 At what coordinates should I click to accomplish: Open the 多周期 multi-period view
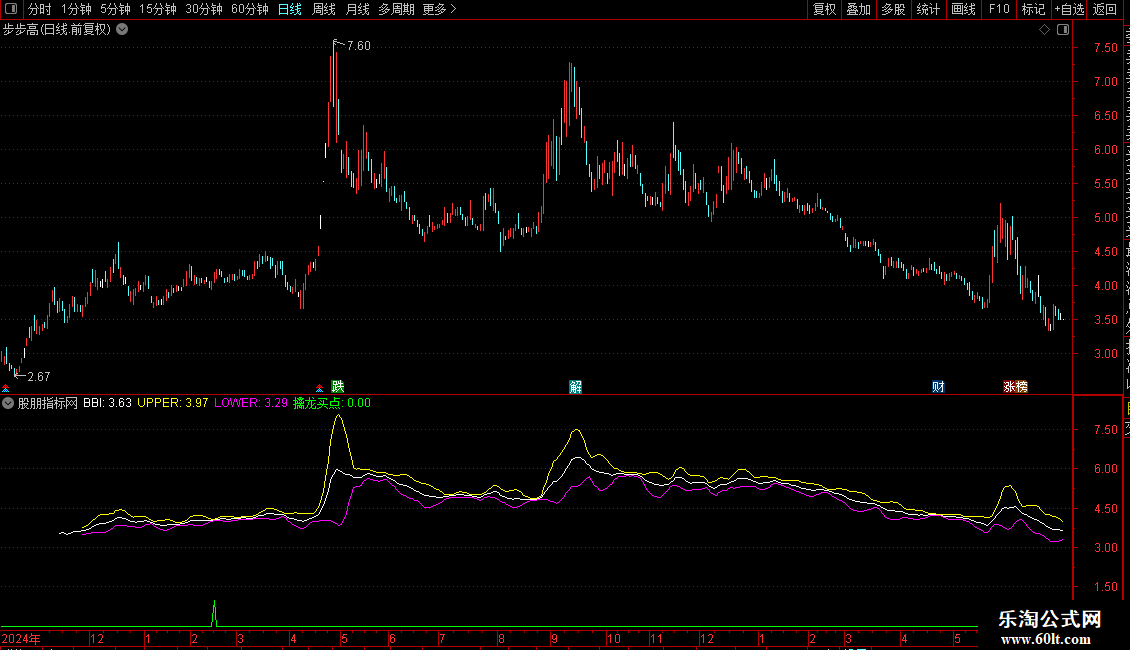coord(396,9)
